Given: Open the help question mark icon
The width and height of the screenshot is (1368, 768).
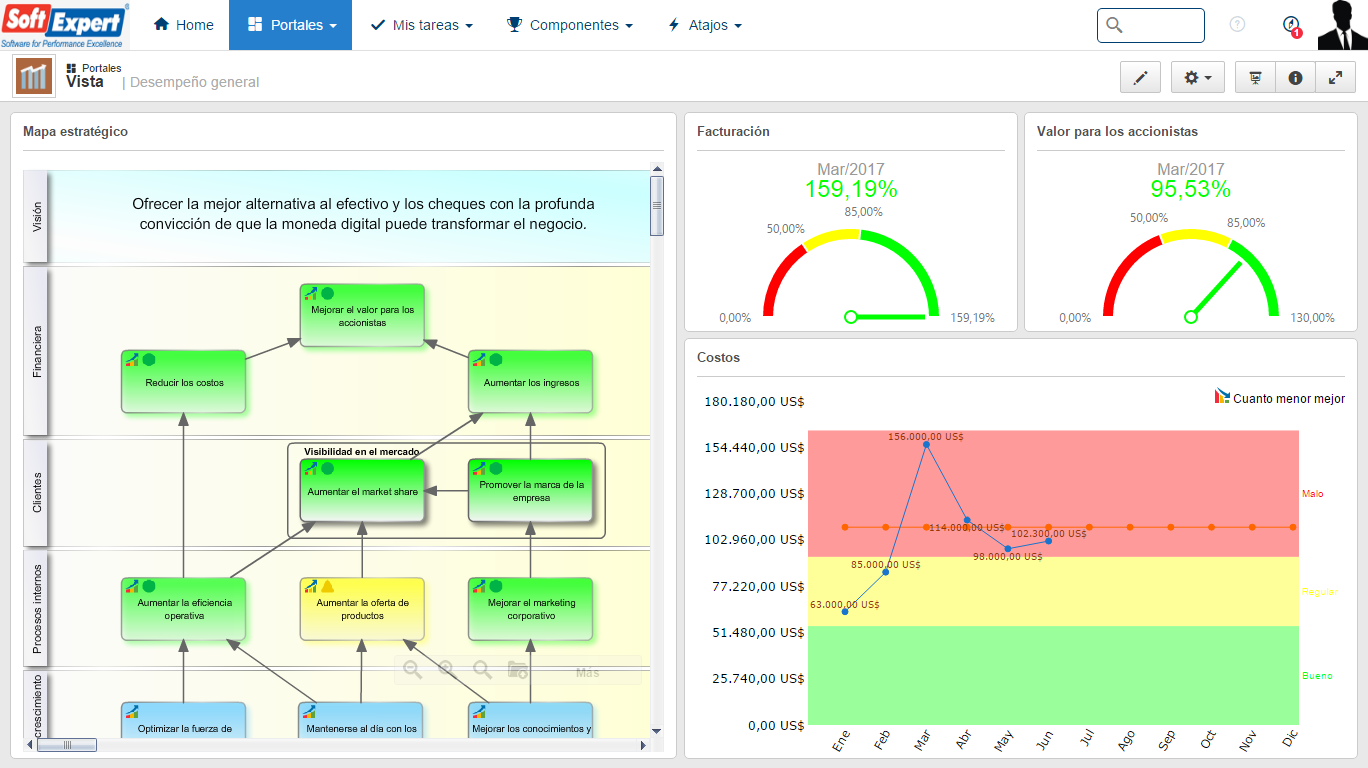Looking at the screenshot, I should 1237,25.
